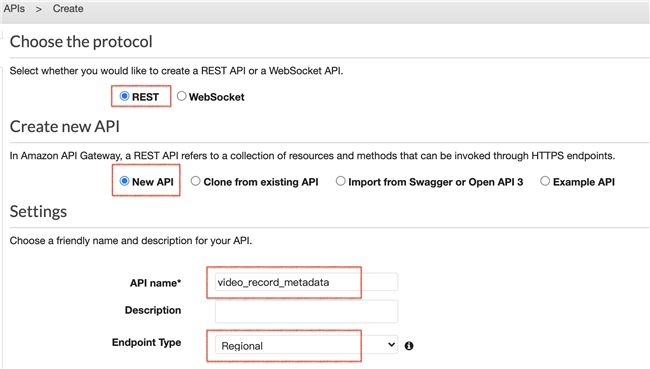Screen dimensions: 650x369
Task: Select the REST protocol radio button
Action: [124, 96]
